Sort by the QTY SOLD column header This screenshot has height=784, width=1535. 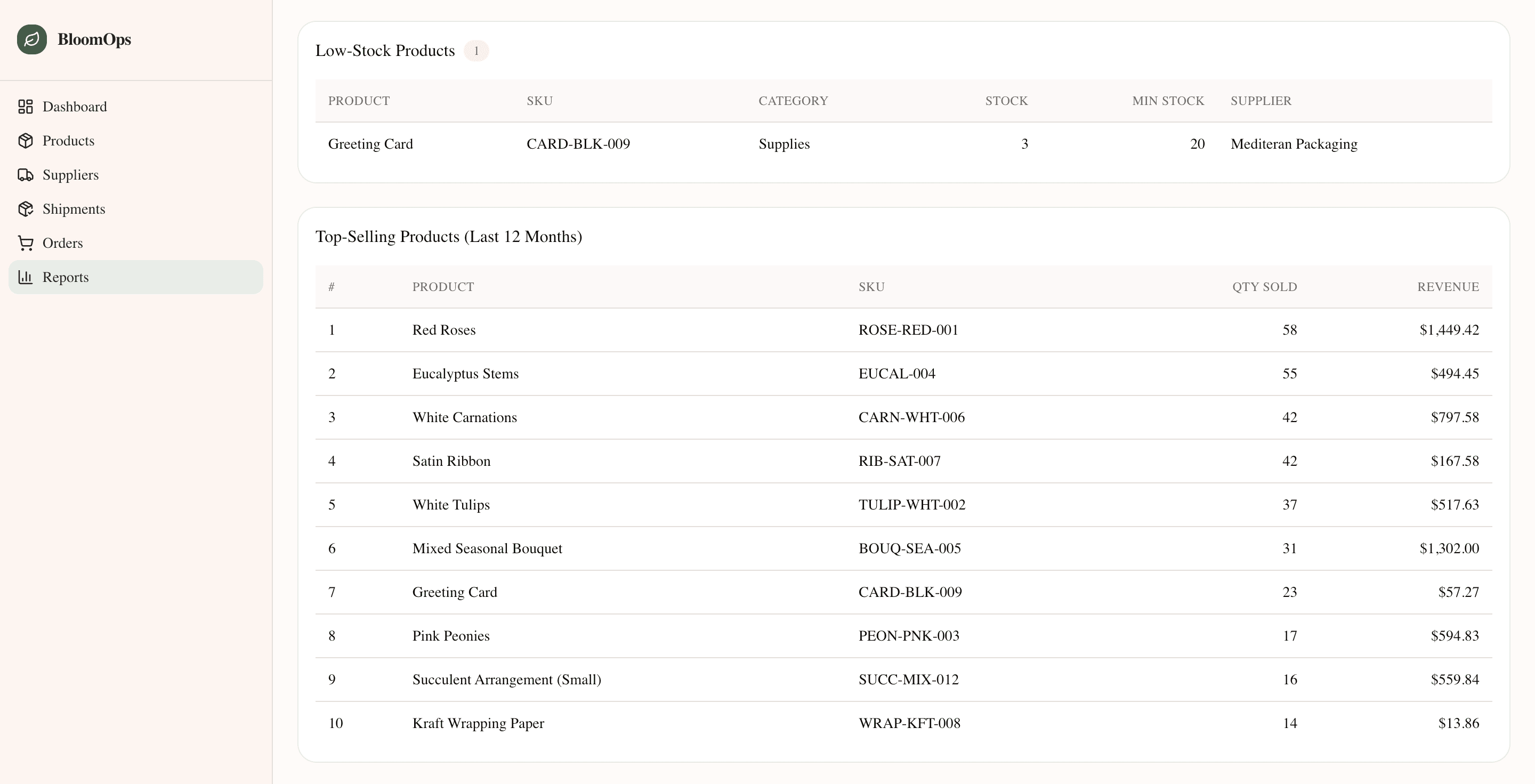[x=1264, y=287]
